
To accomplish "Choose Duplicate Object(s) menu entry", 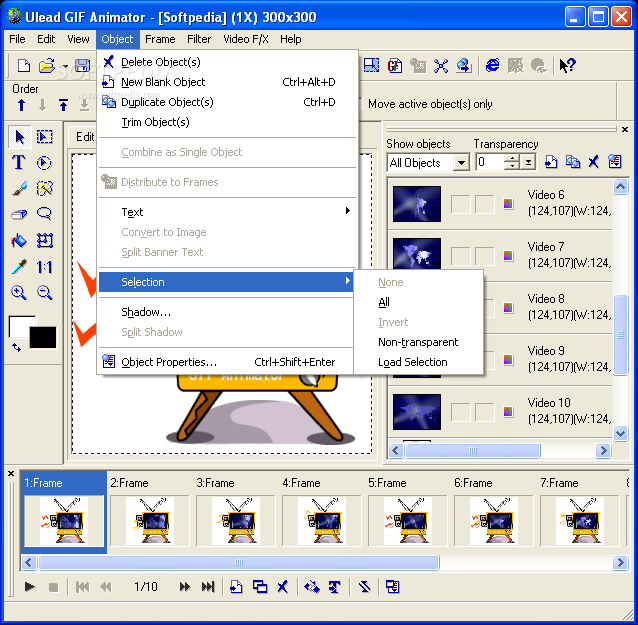I will click(228, 102).
